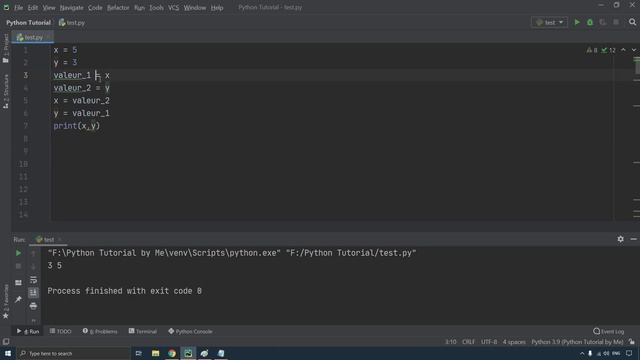Open line separator CRLF selector
640x360 pixels.
pyautogui.click(x=468, y=342)
